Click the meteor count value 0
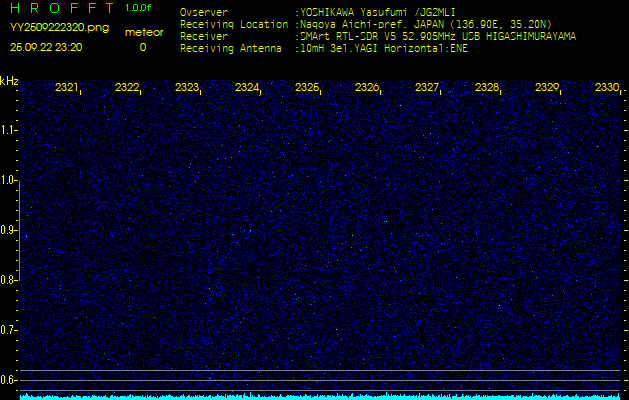The height and width of the screenshot is (400, 629). click(x=142, y=47)
